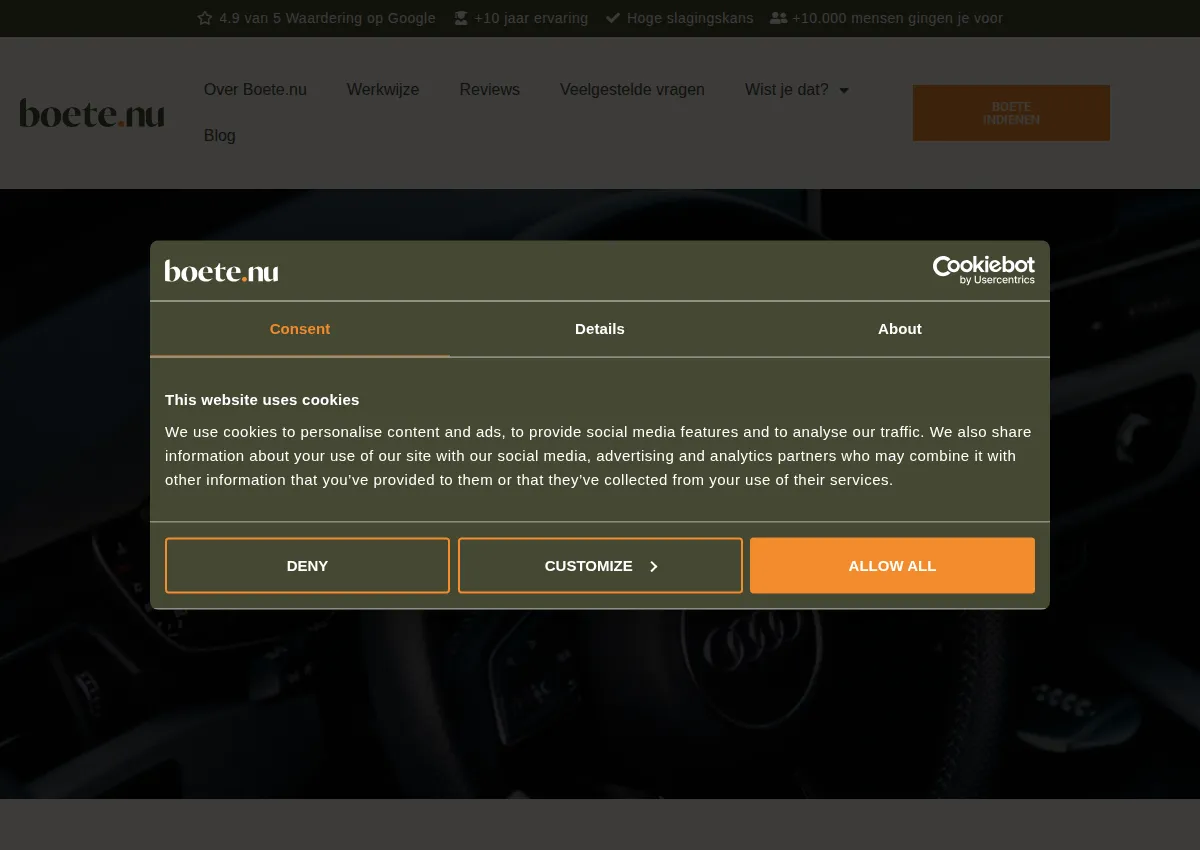
Task: Open Customize cookie settings
Action: pyautogui.click(x=600, y=566)
